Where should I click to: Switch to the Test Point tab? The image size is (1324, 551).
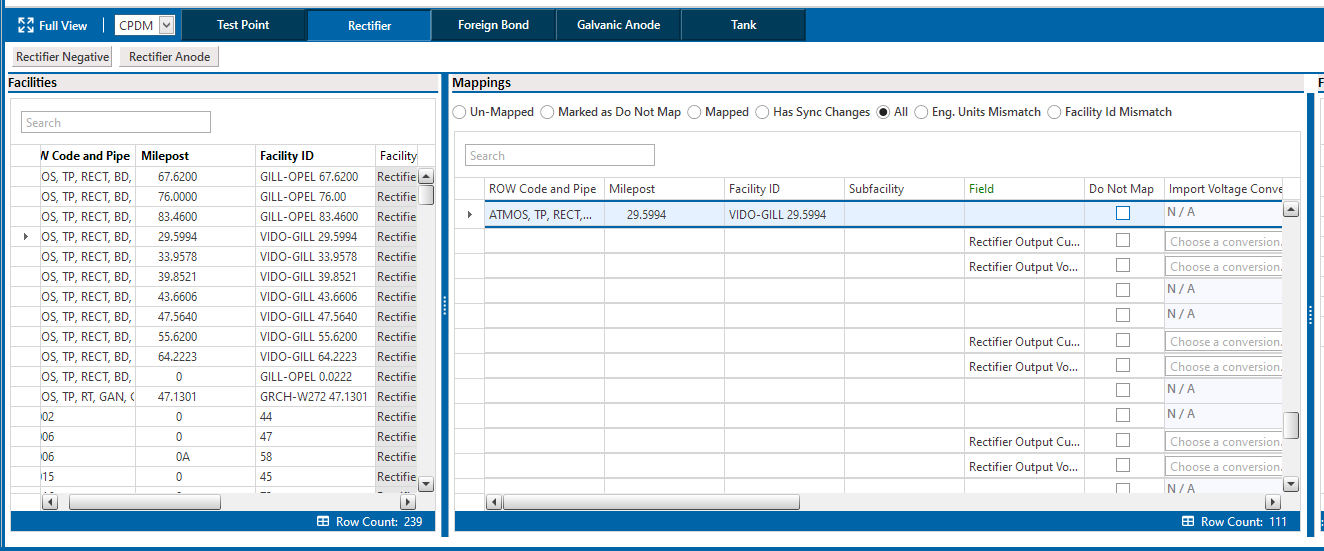(x=243, y=25)
